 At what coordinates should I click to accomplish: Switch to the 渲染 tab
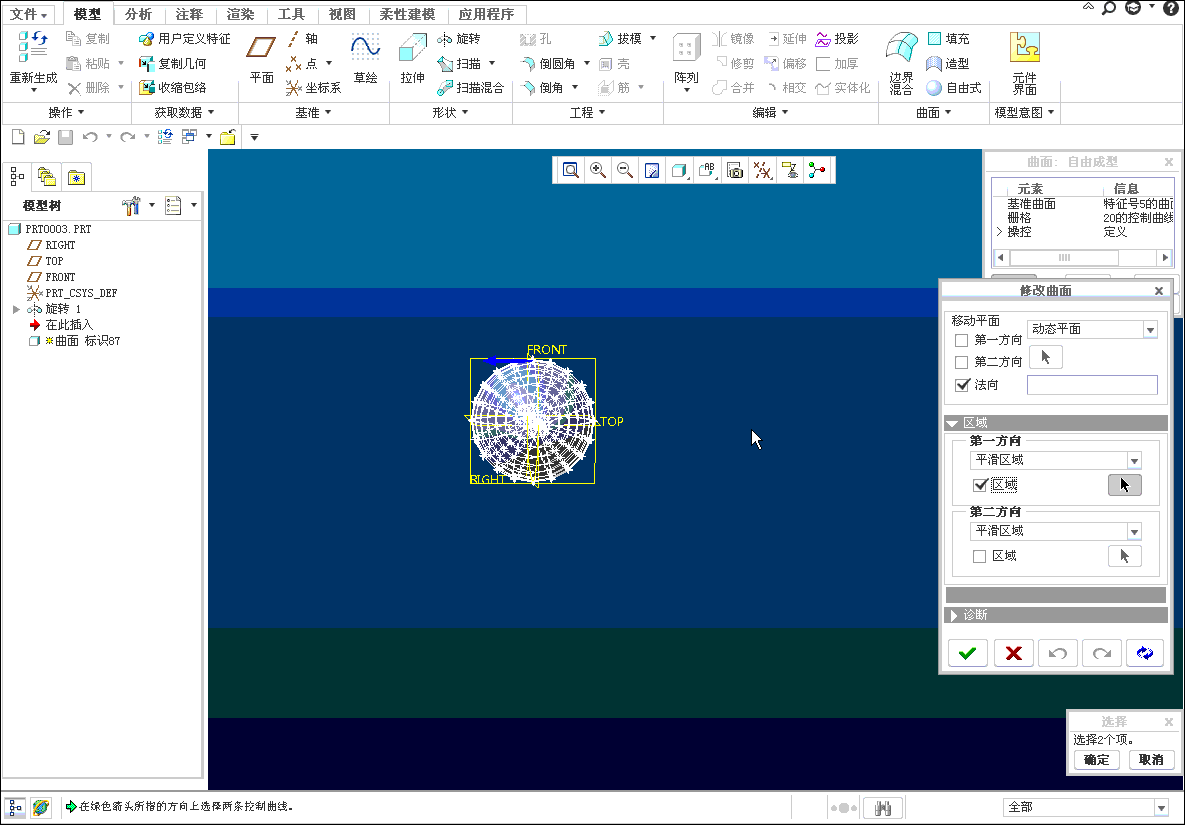(x=240, y=14)
